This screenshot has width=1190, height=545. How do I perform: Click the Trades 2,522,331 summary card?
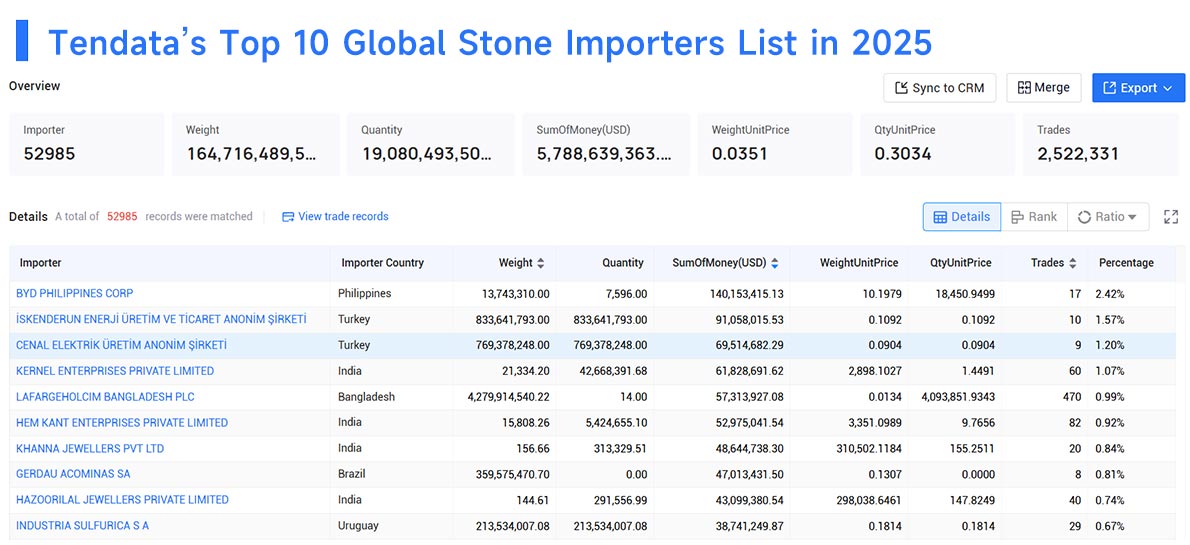point(1100,144)
